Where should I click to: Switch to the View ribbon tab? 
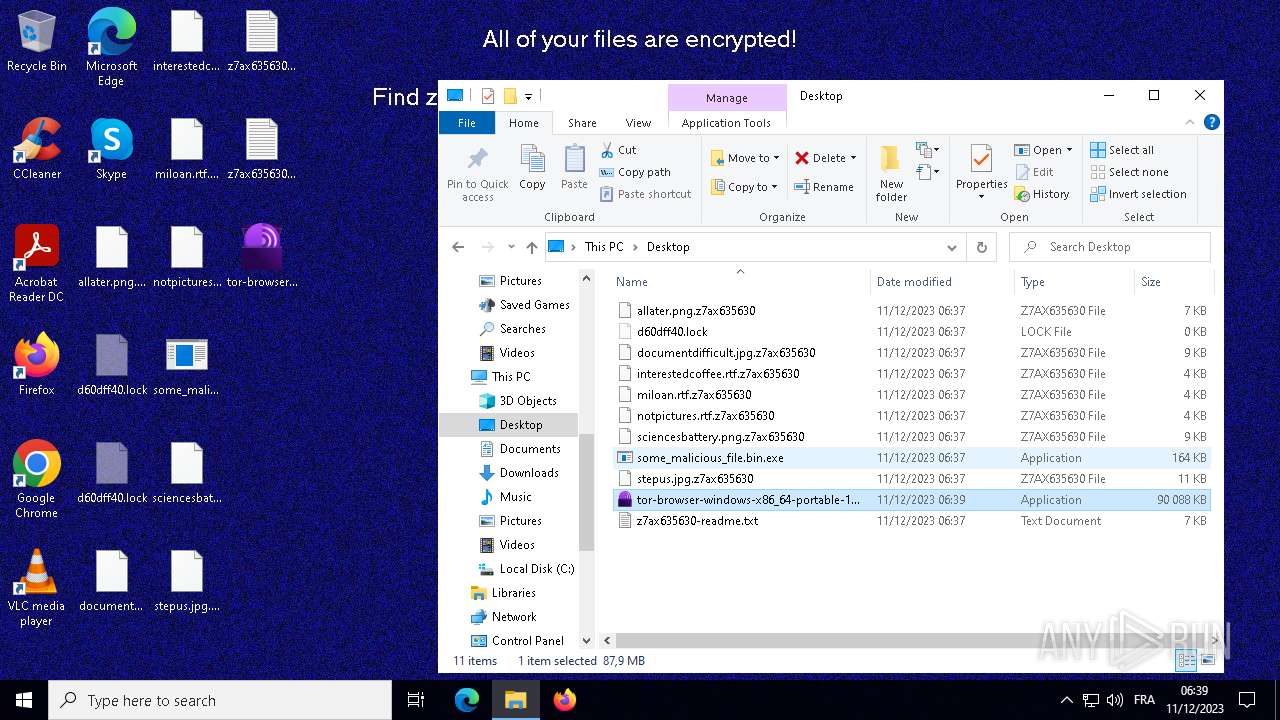click(x=638, y=123)
